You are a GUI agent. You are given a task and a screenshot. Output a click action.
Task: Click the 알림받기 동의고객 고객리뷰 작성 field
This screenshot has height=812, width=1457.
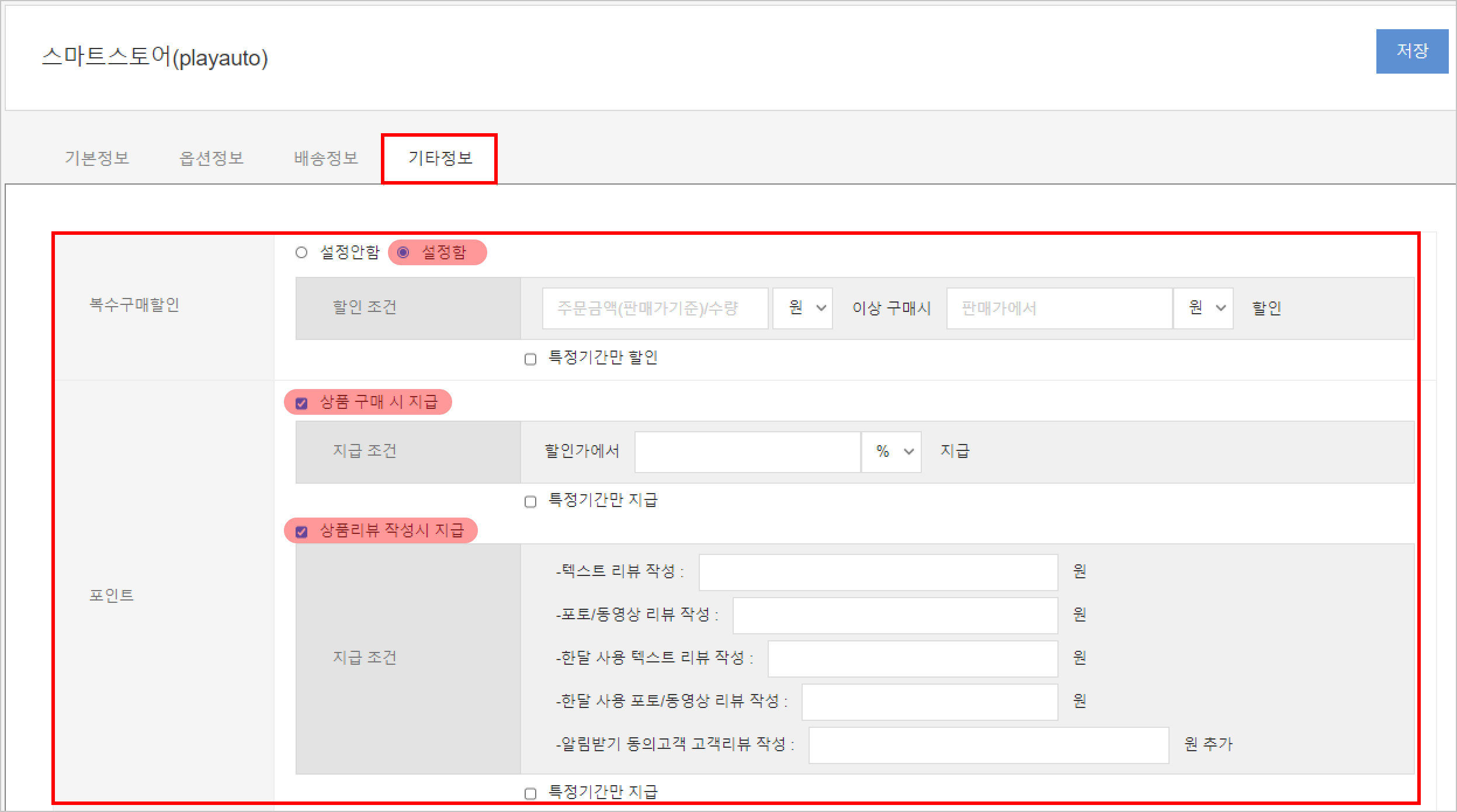pos(988,745)
